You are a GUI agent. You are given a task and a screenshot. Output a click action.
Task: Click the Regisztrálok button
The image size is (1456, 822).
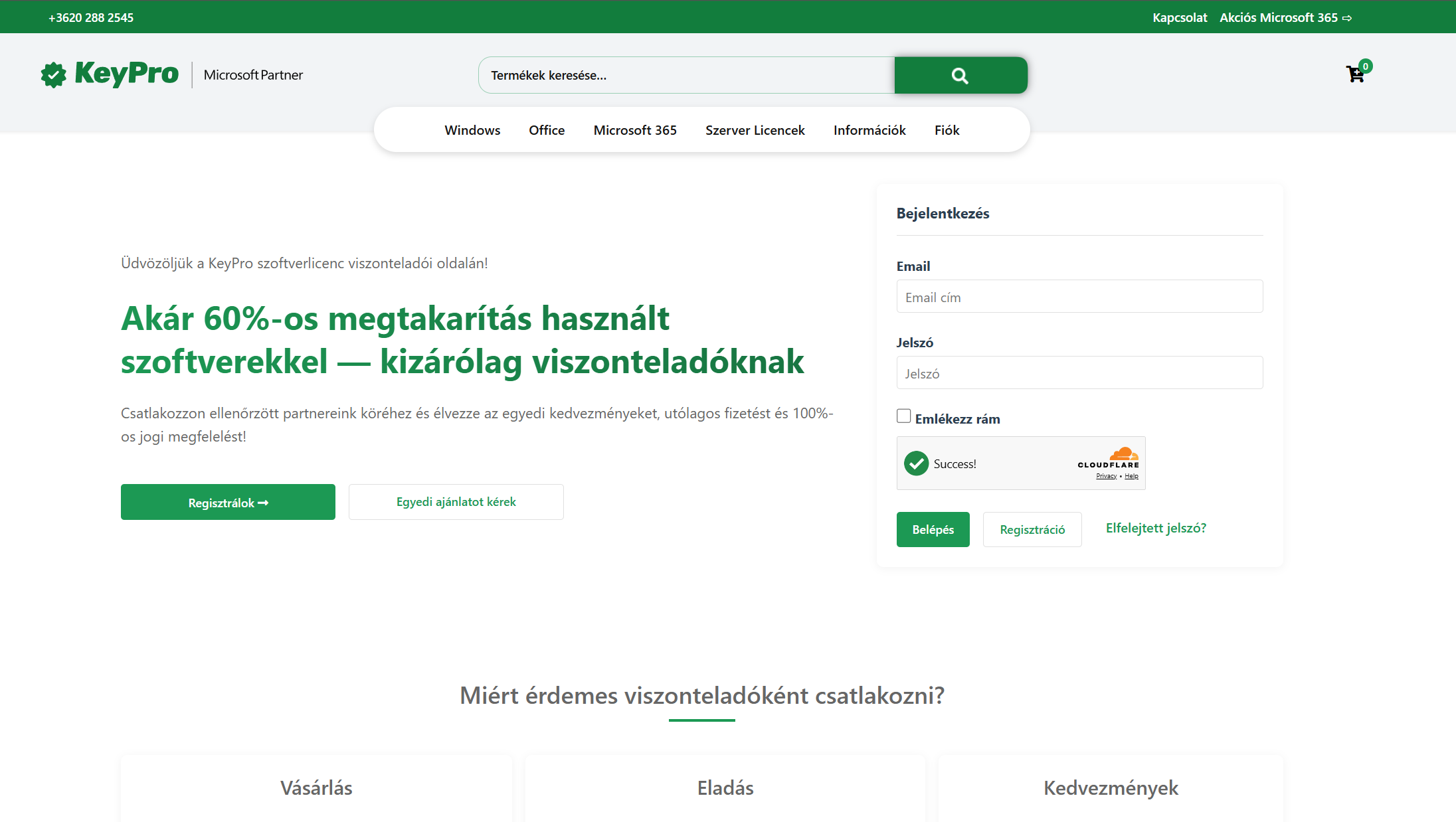[228, 502]
